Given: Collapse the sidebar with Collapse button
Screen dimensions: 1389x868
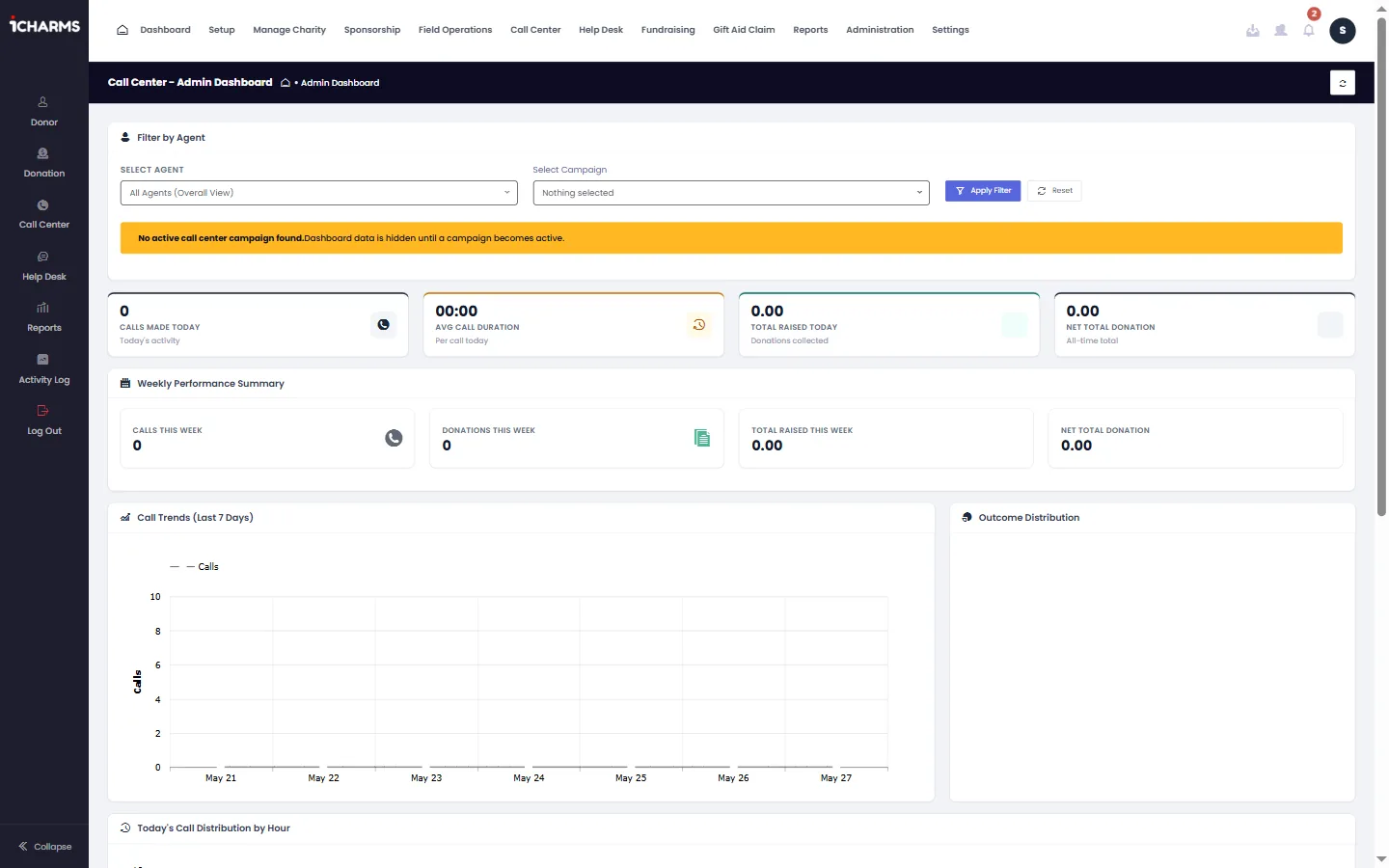Looking at the screenshot, I should [x=44, y=847].
